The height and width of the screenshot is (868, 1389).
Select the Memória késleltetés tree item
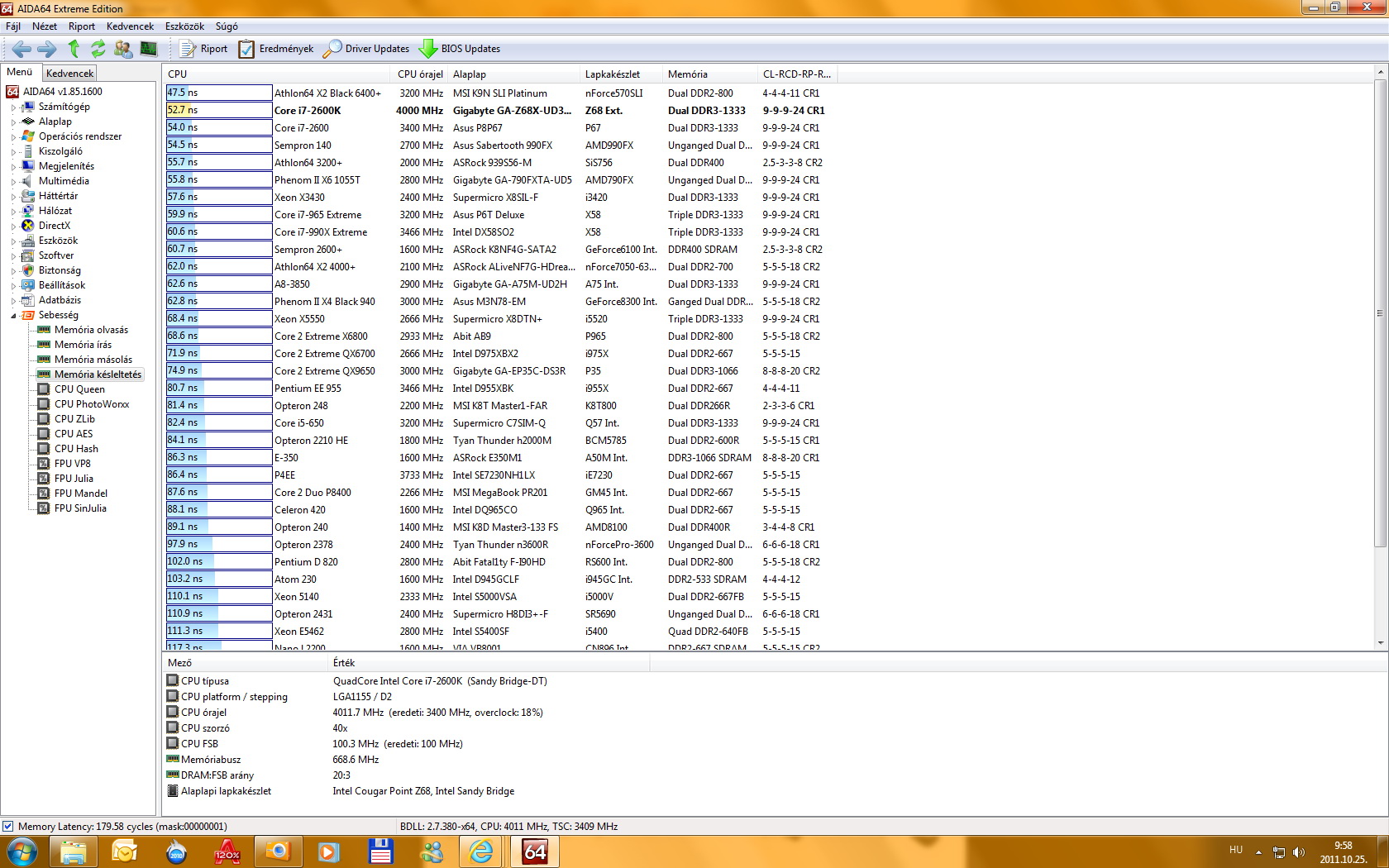point(98,374)
